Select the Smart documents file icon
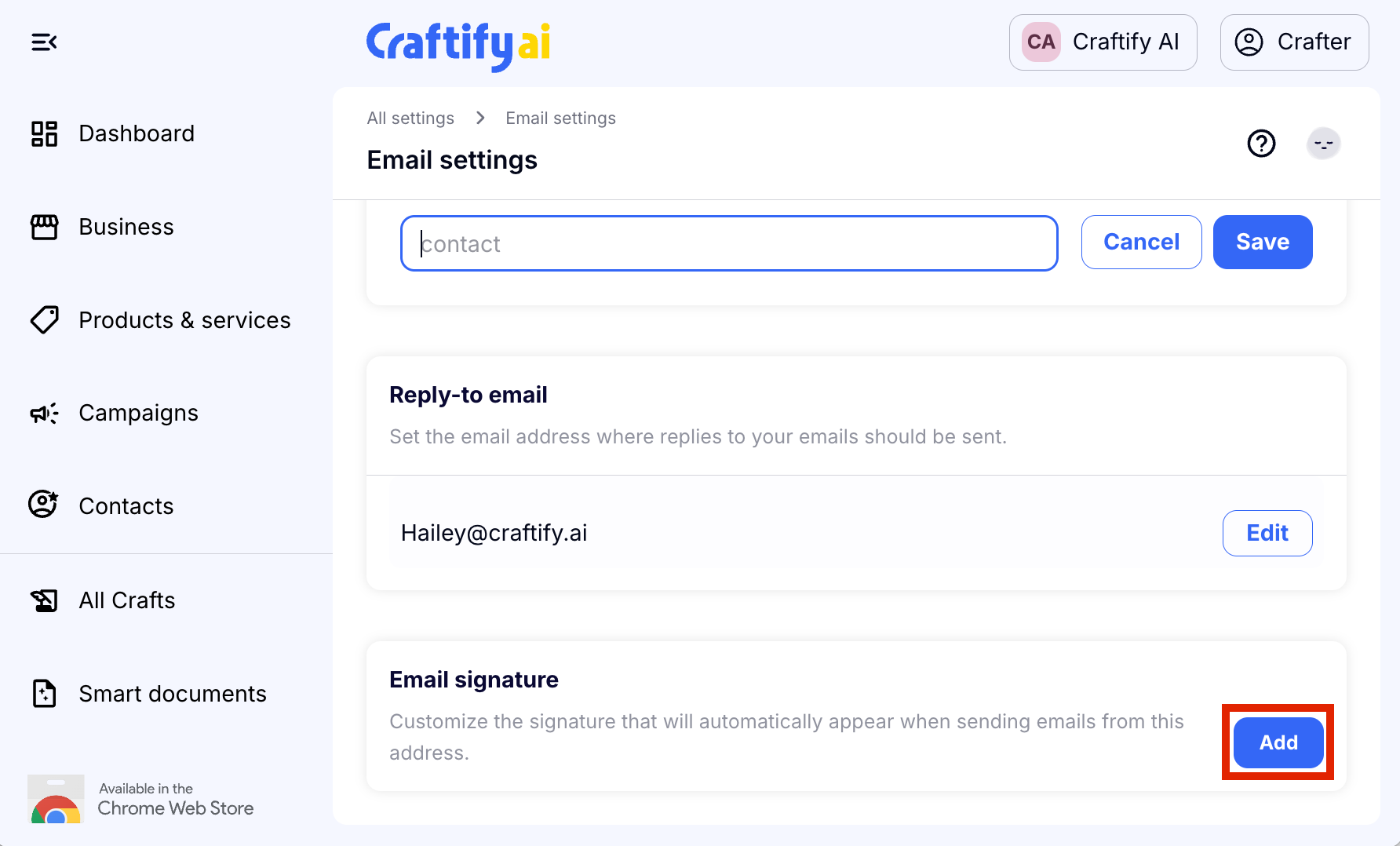 [x=44, y=694]
